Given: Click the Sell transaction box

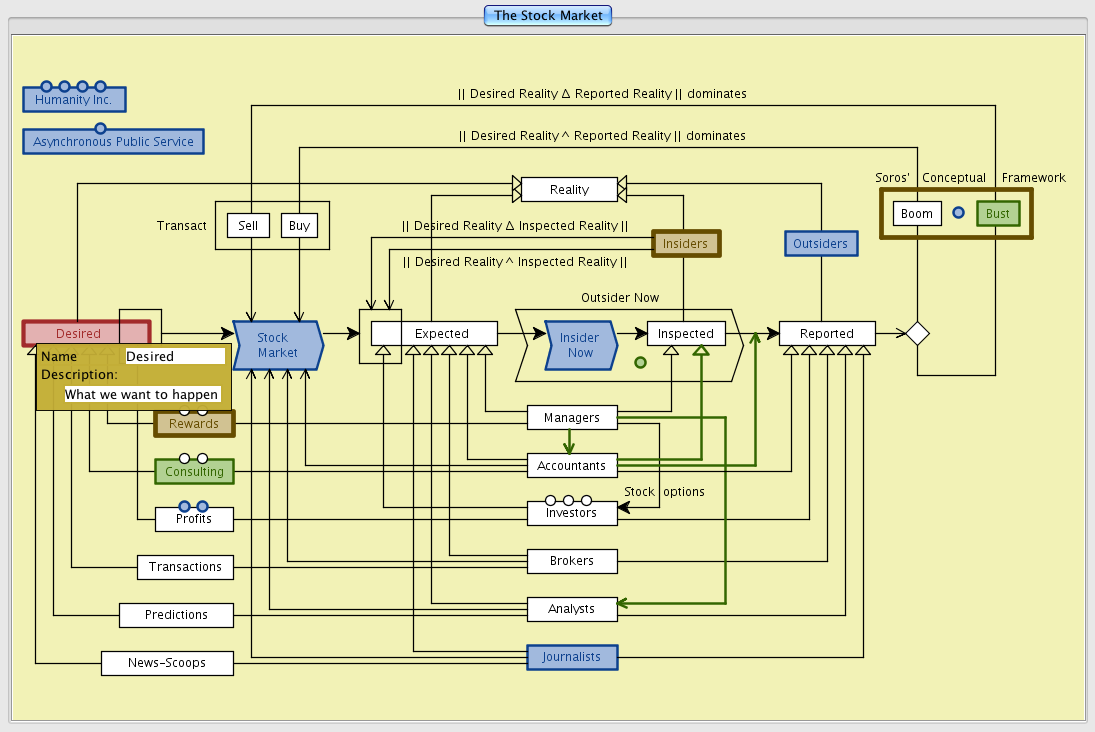Looking at the screenshot, I should pos(248,226).
